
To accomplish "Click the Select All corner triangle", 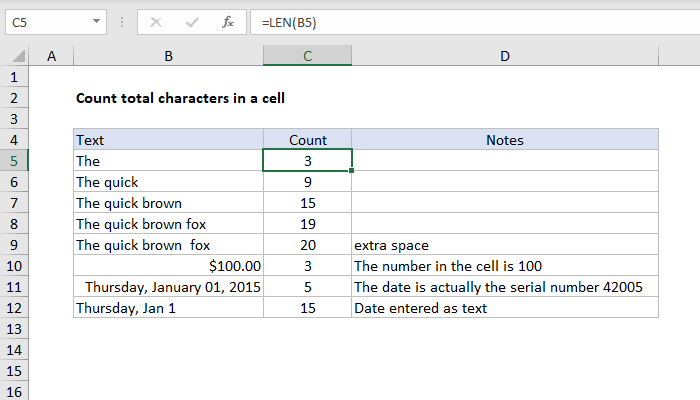I will 17,56.
